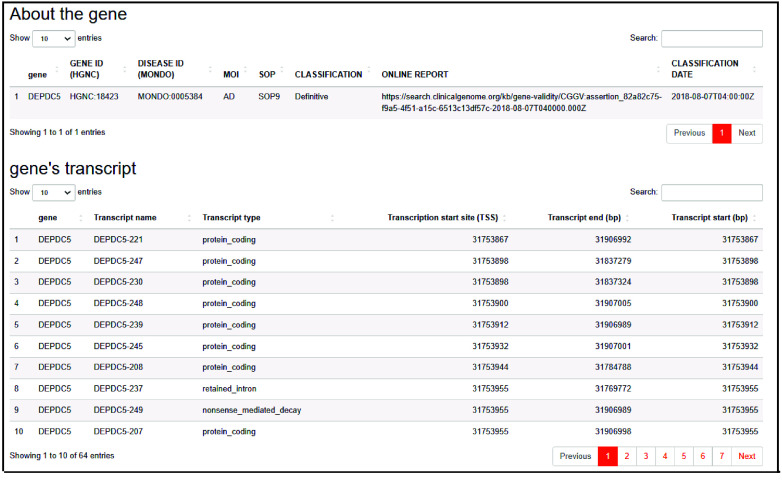Click Next in transcript table pagination

tap(747, 456)
